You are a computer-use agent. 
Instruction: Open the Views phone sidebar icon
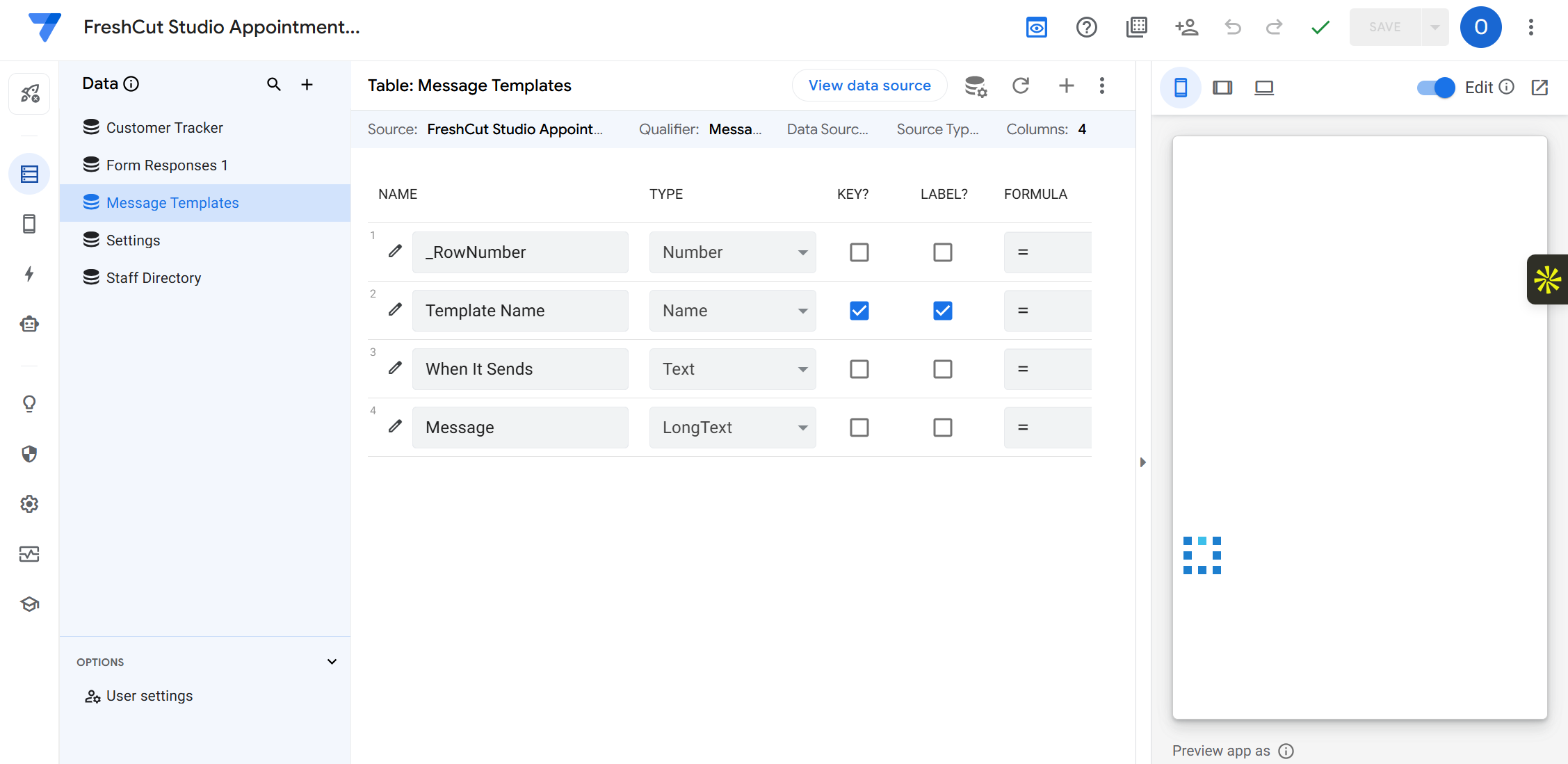click(x=29, y=224)
